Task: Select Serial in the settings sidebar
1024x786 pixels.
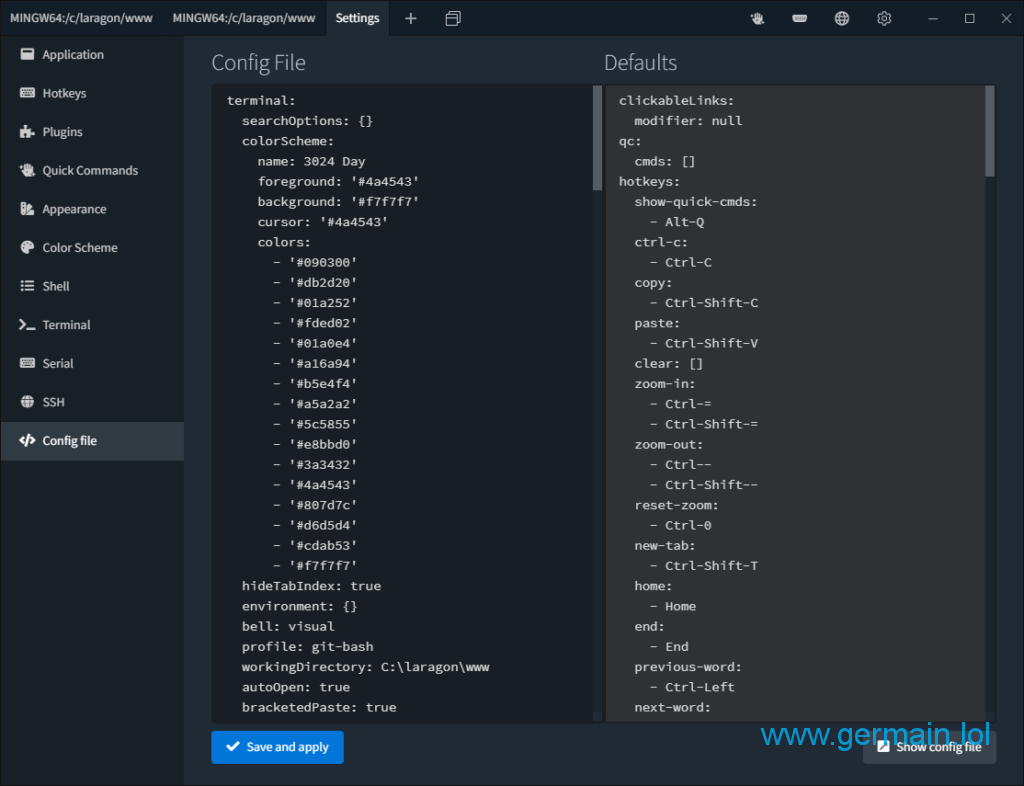Action: point(58,364)
